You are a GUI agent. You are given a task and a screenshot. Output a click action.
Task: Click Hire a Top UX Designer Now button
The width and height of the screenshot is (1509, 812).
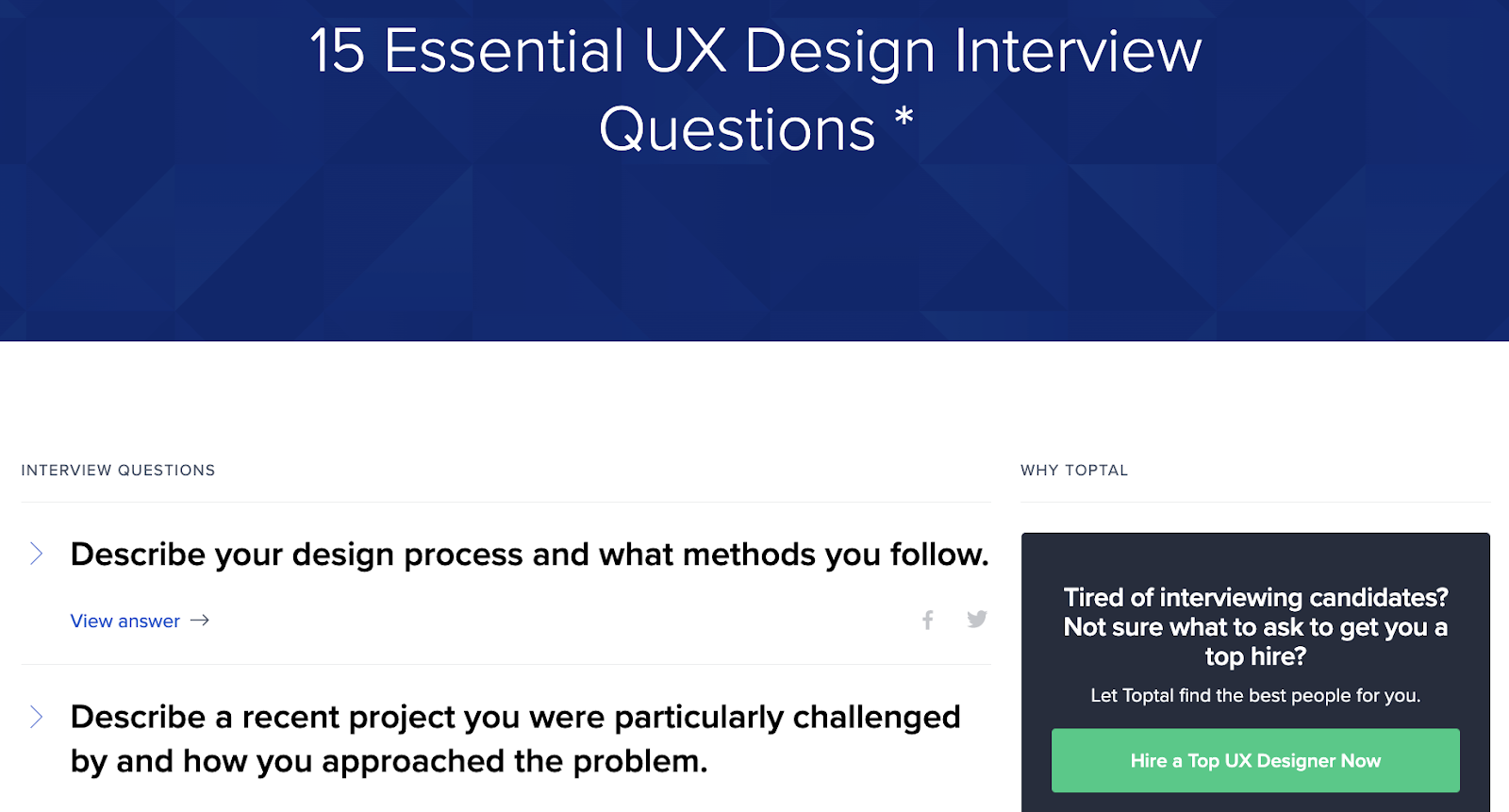click(x=1255, y=760)
